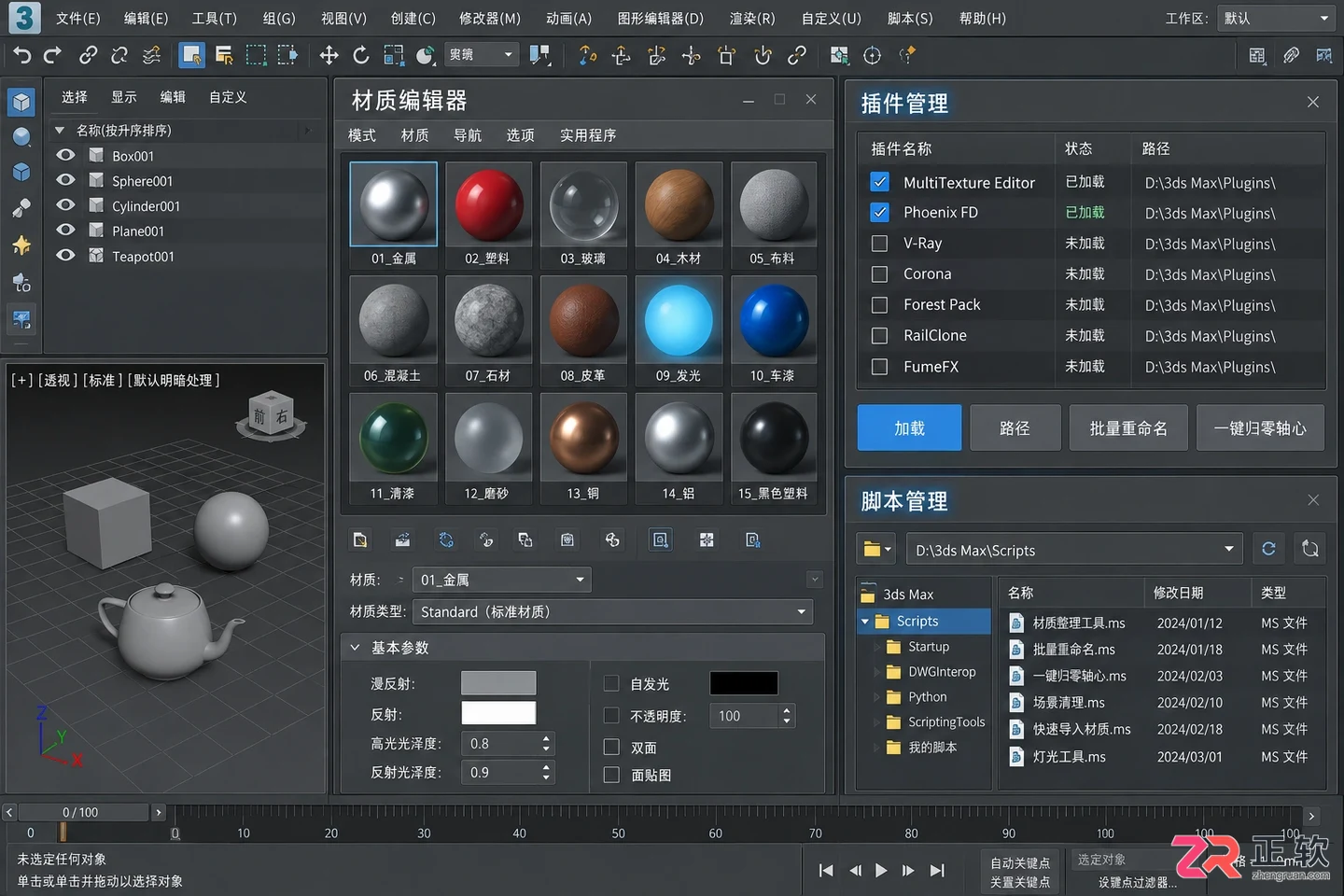Open the 工作区 默认 dropdown
The image size is (1344, 896).
pyautogui.click(x=1277, y=18)
